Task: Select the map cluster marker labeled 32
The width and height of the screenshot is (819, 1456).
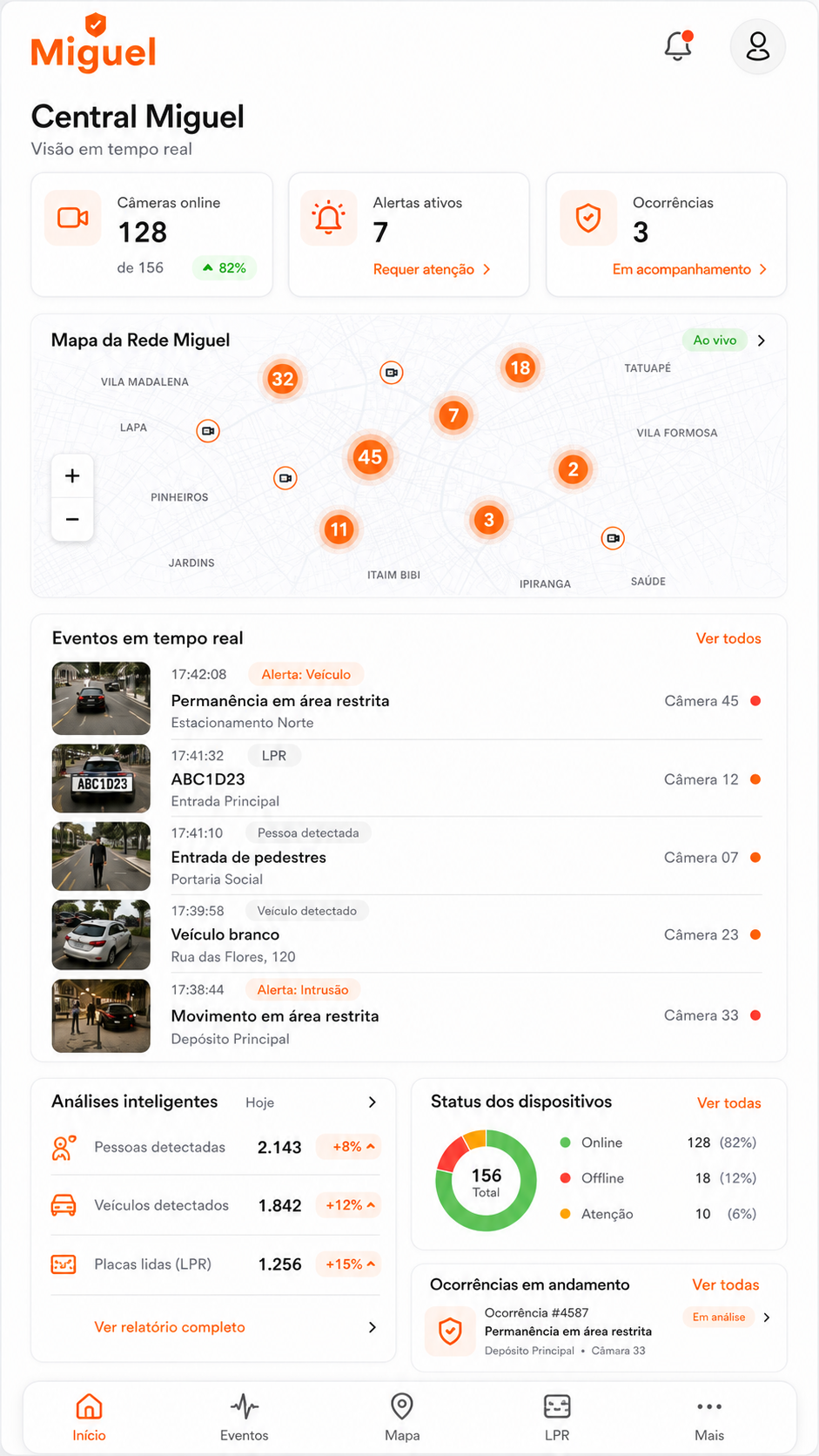Action: (282, 379)
